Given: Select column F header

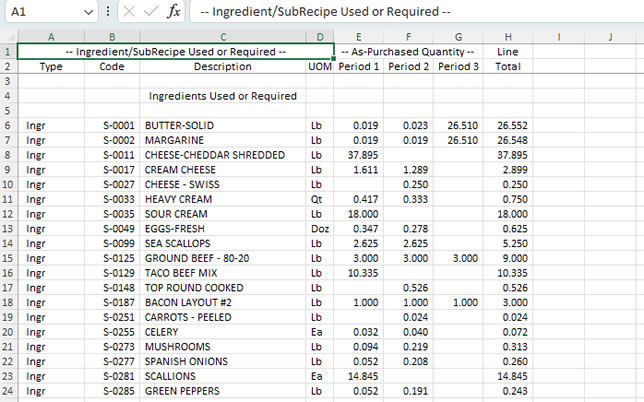Looking at the screenshot, I should coord(408,37).
